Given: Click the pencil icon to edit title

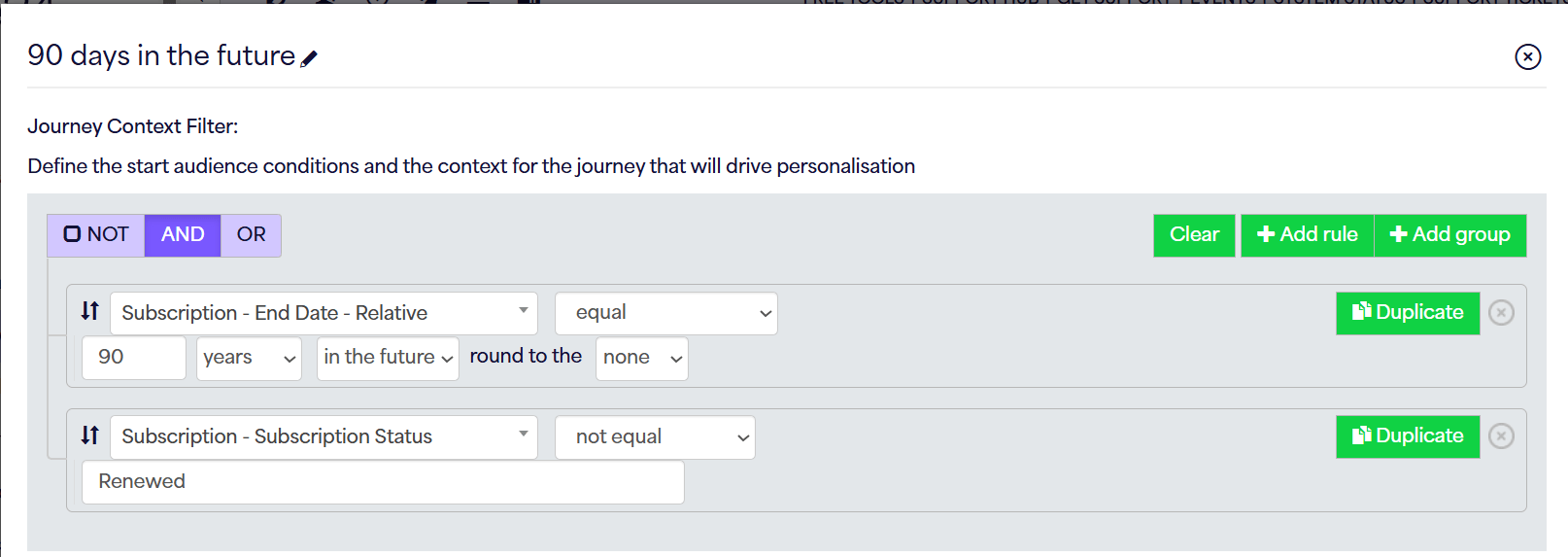Looking at the screenshot, I should point(309,59).
